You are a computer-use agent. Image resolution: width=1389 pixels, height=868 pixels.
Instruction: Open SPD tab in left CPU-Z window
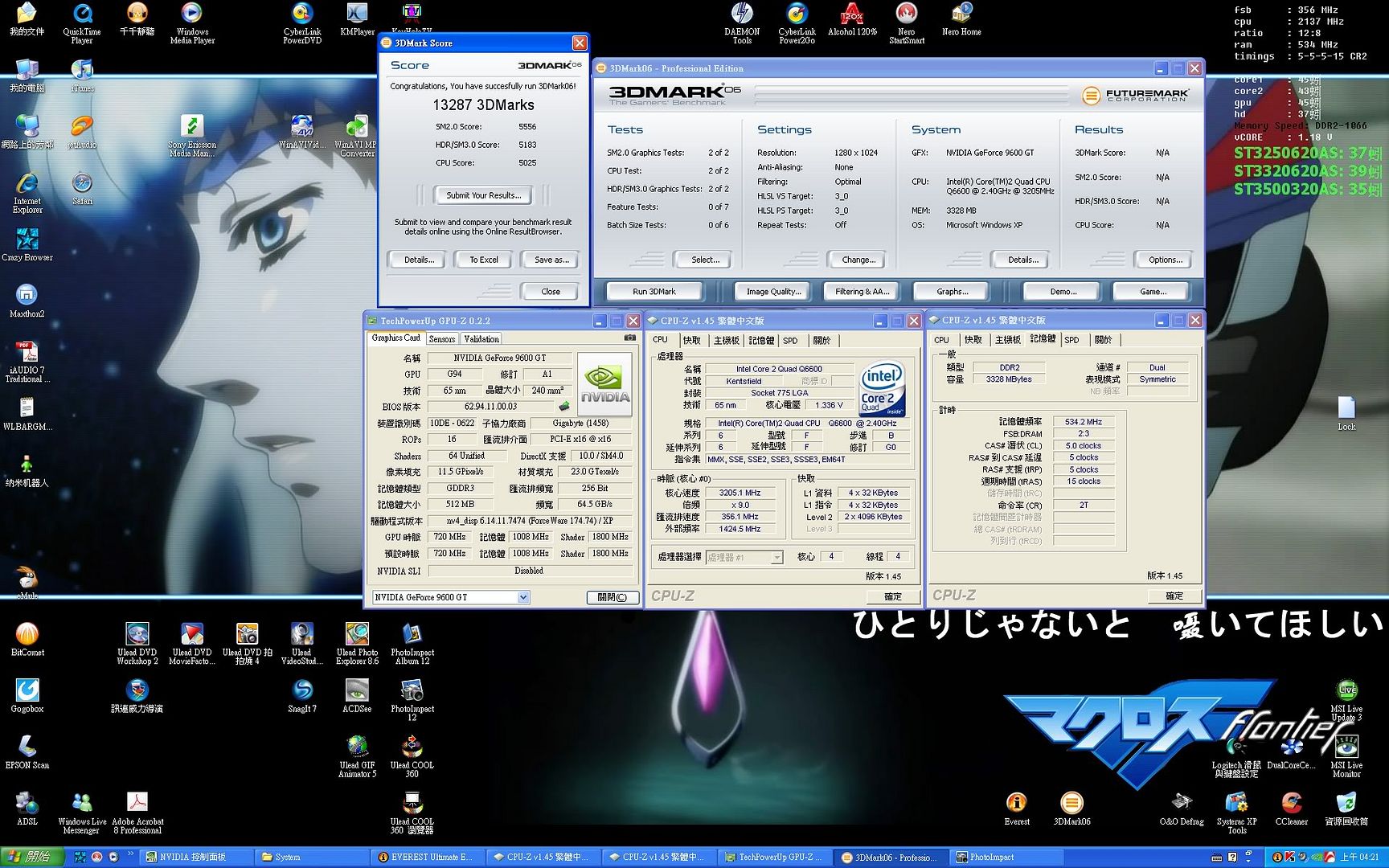point(791,341)
